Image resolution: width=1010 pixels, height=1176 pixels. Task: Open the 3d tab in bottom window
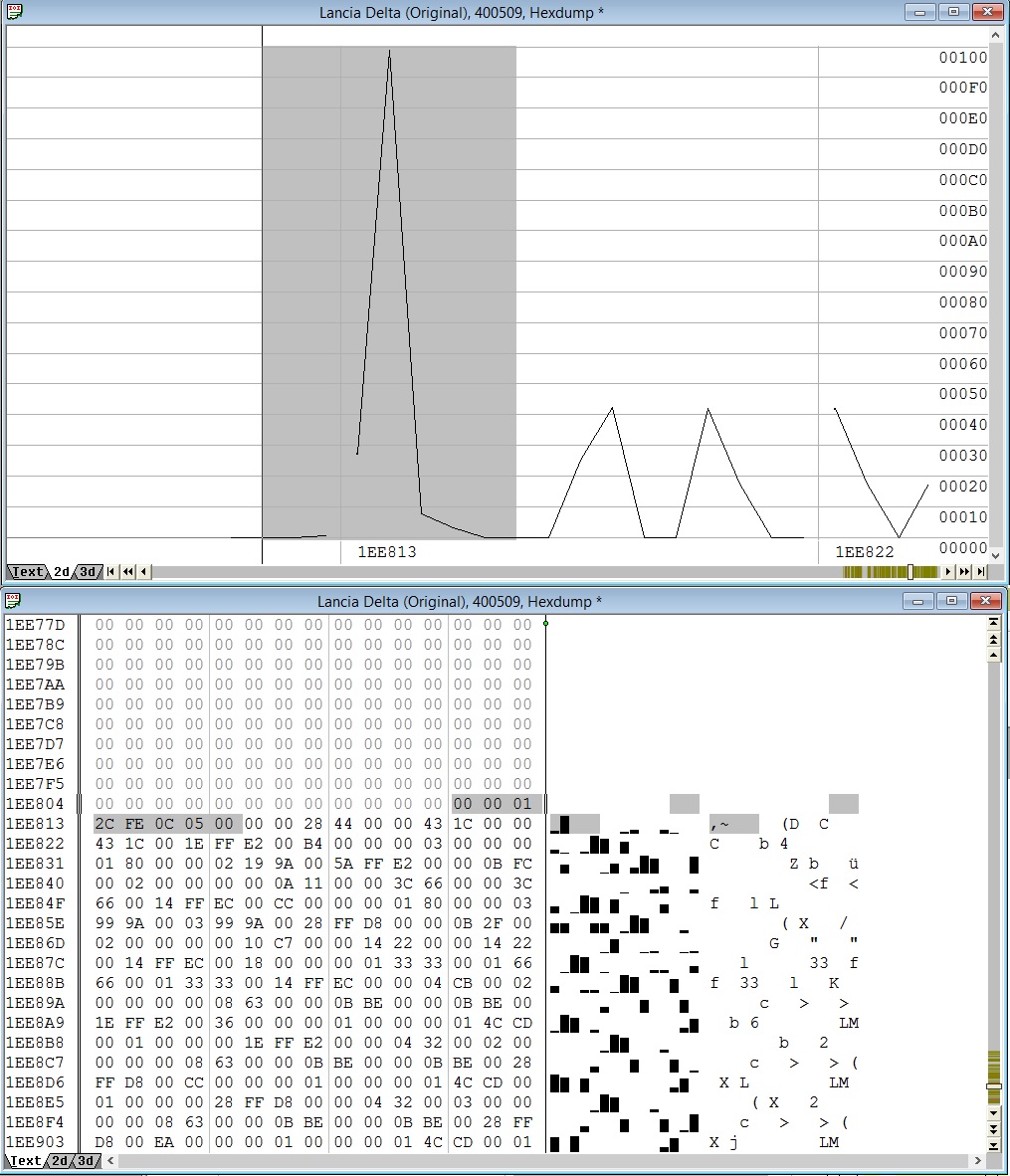tap(87, 1160)
